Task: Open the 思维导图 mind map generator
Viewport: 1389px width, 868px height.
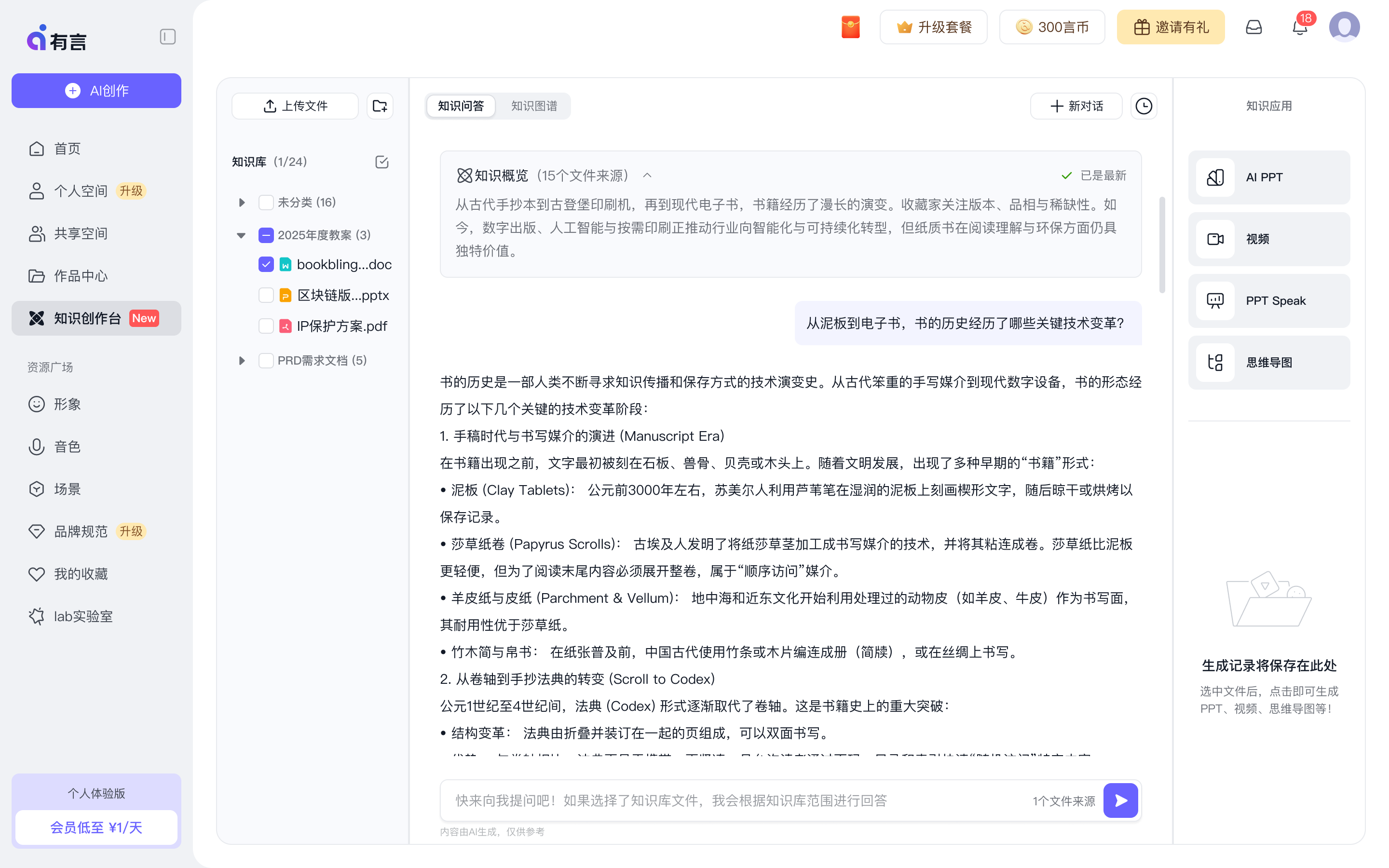Action: [1268, 362]
